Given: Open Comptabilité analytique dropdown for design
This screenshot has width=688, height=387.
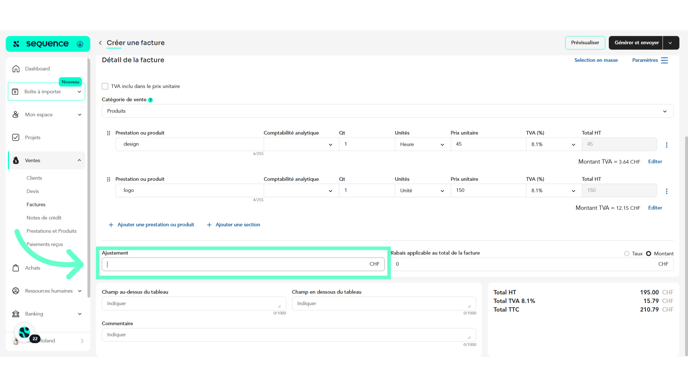Looking at the screenshot, I should click(x=301, y=144).
